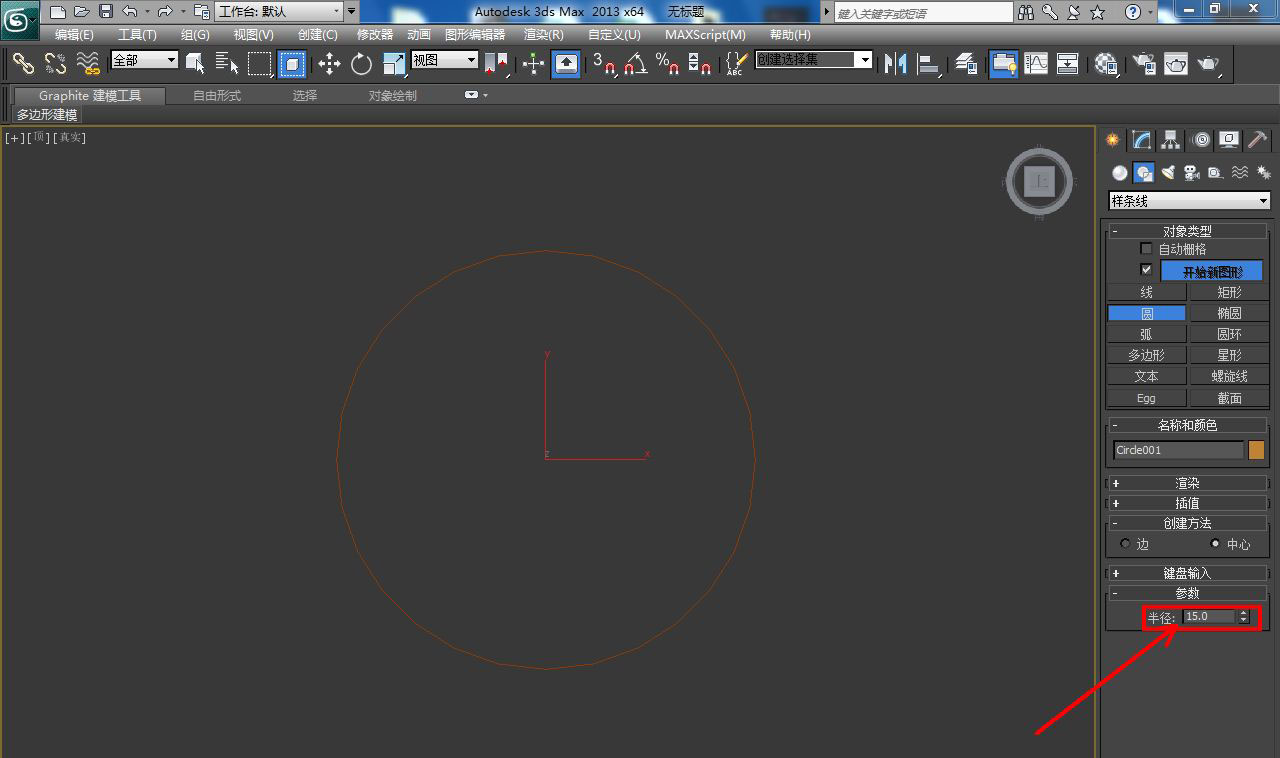This screenshot has width=1280, height=758.
Task: Open the 工作台: 默认 workspace dropdown
Action: click(x=278, y=12)
